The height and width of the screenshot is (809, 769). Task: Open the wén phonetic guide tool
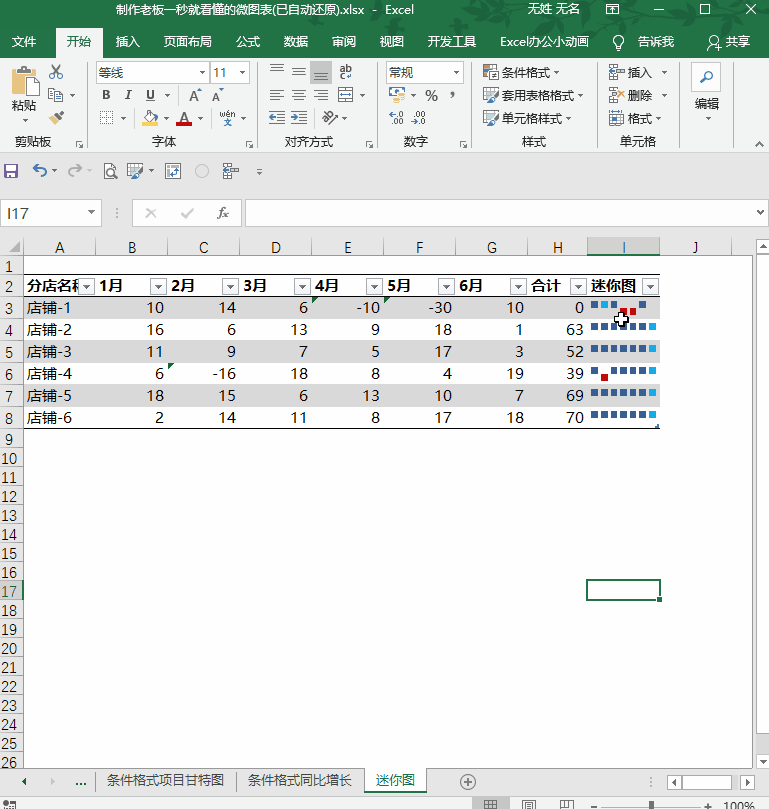pos(227,118)
